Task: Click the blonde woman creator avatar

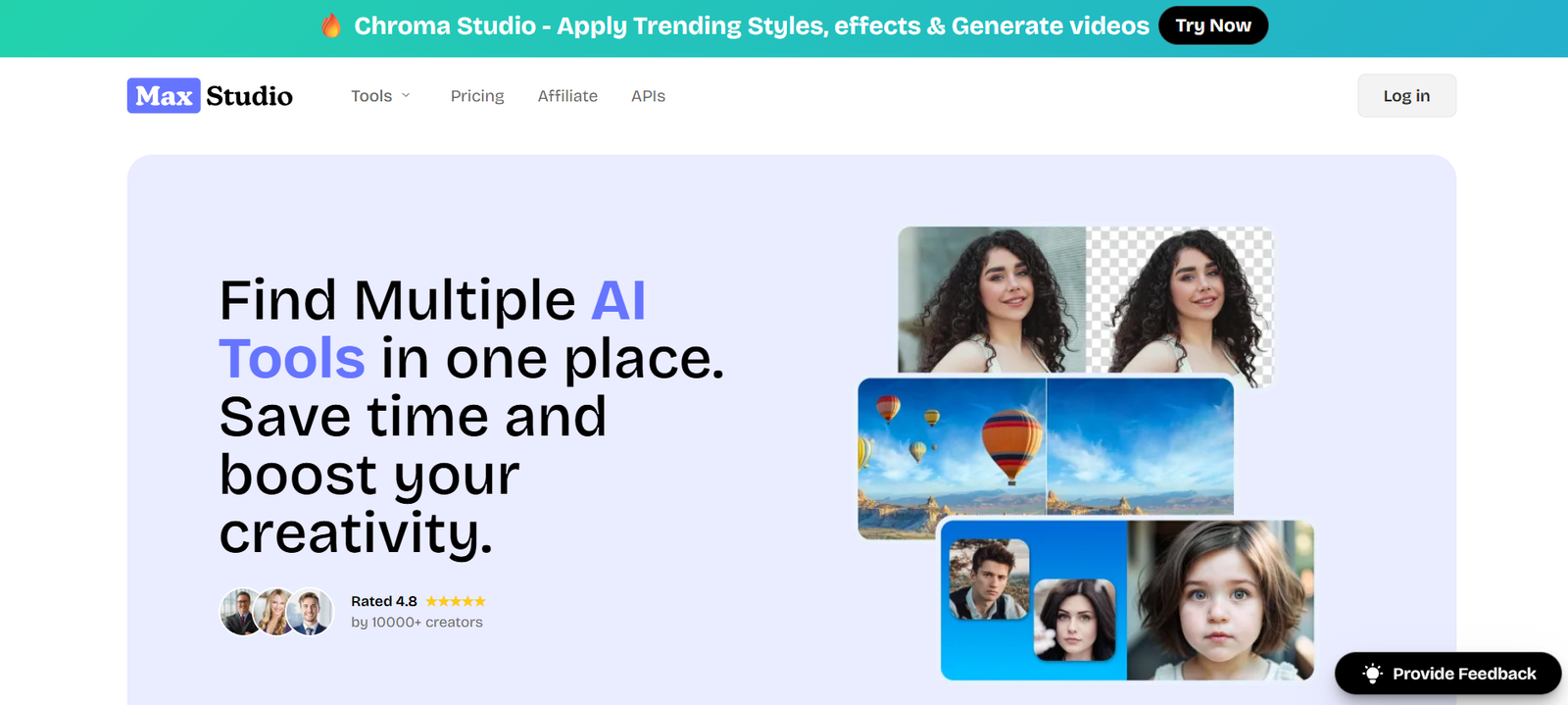Action: pos(275,612)
